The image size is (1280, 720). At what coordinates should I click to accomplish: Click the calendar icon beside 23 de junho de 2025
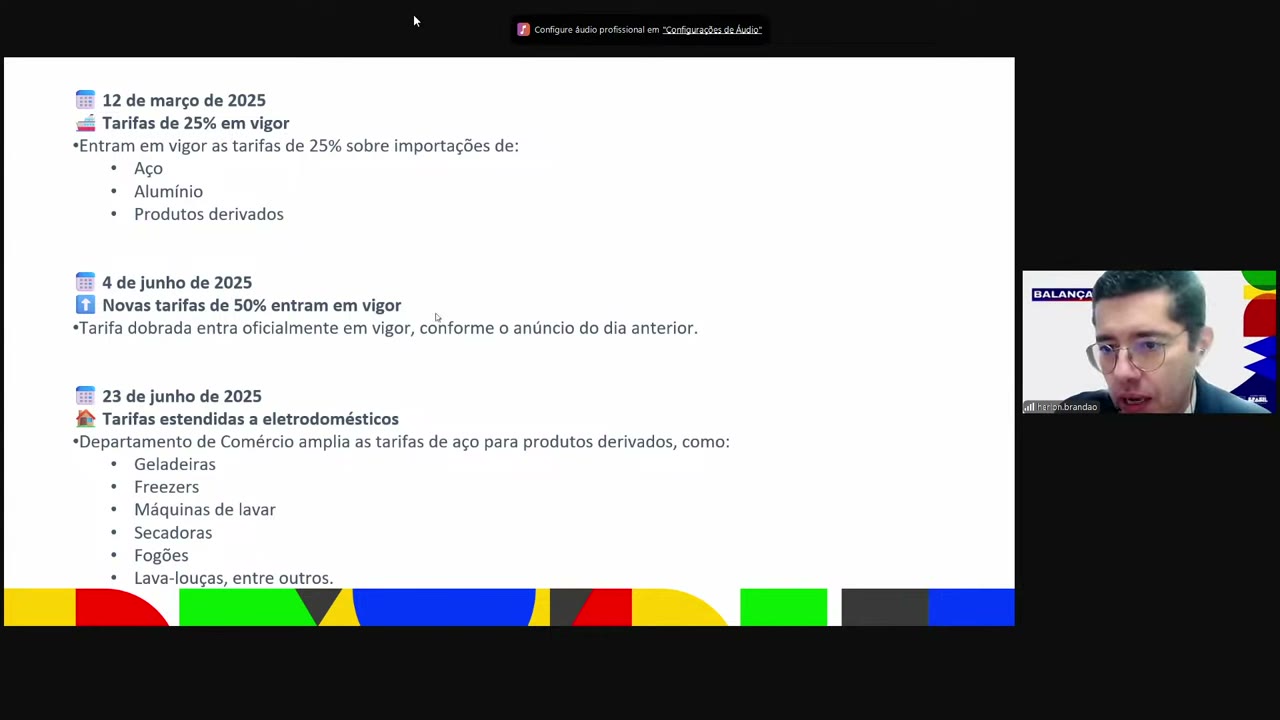[x=85, y=396]
